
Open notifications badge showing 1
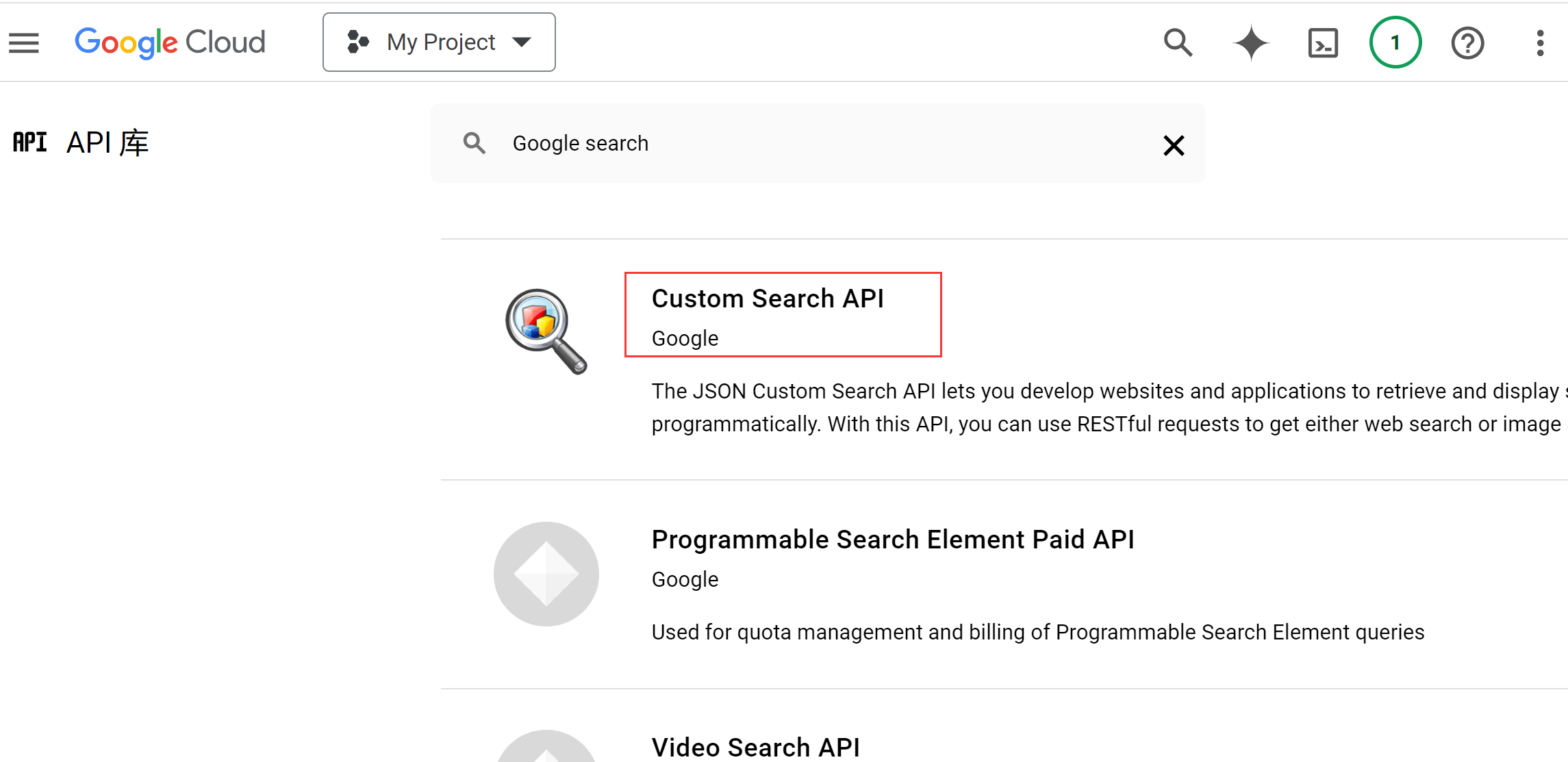[x=1395, y=42]
